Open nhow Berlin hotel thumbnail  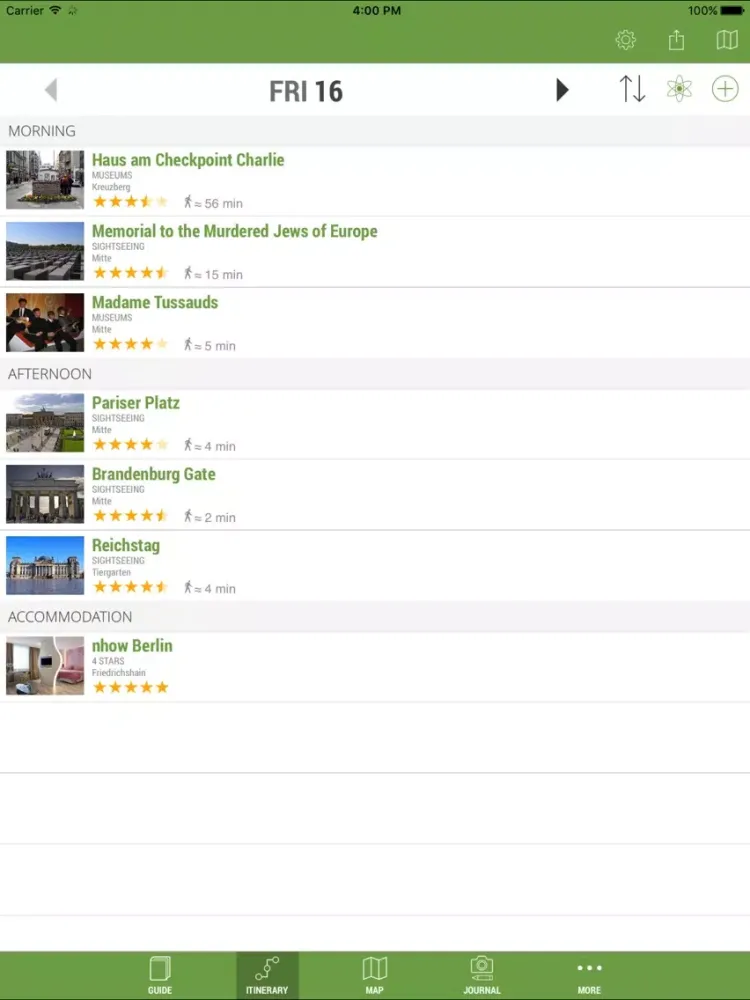pyautogui.click(x=45, y=666)
